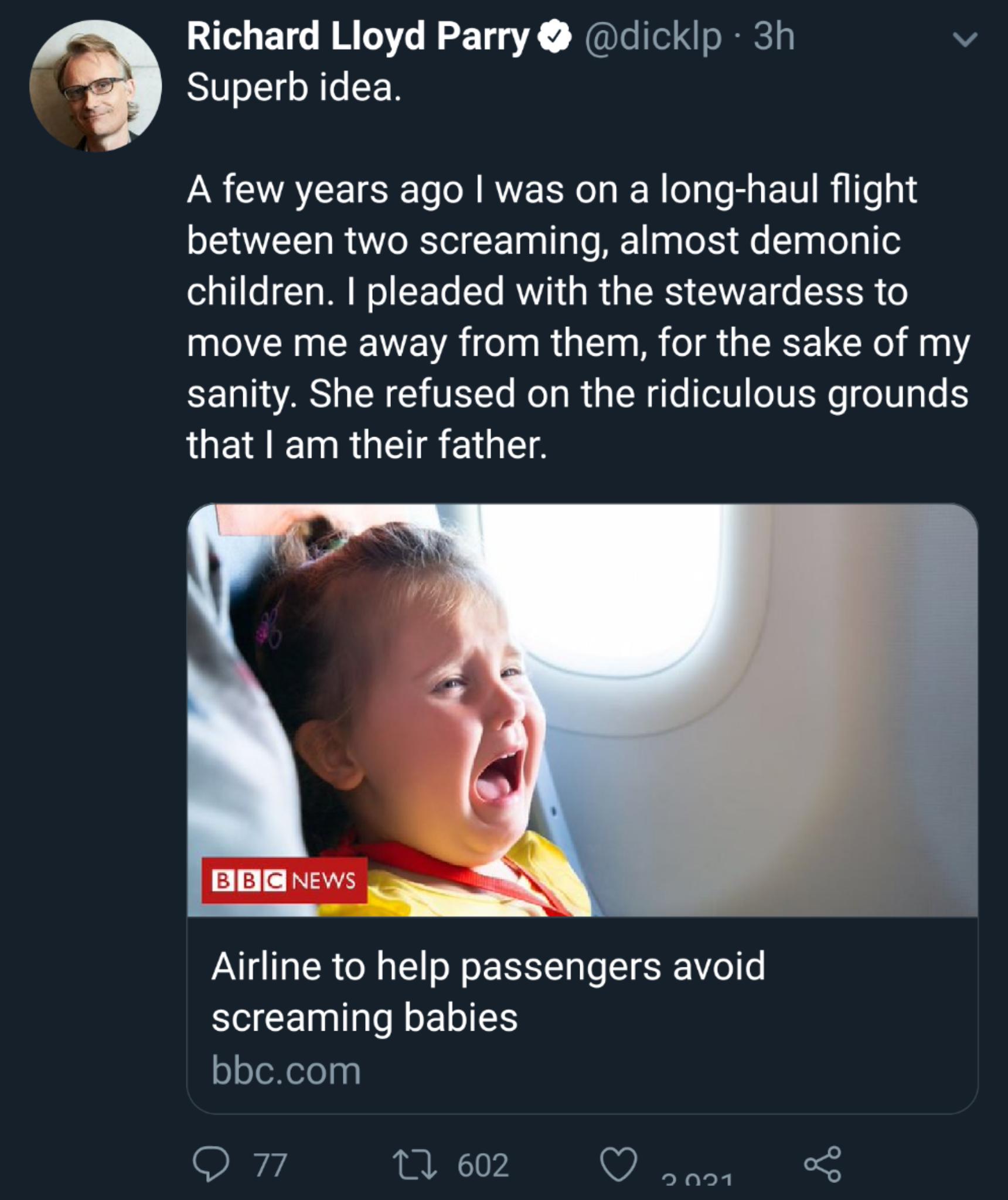Open the Richard Lloyd Parry display name

pos(357,37)
